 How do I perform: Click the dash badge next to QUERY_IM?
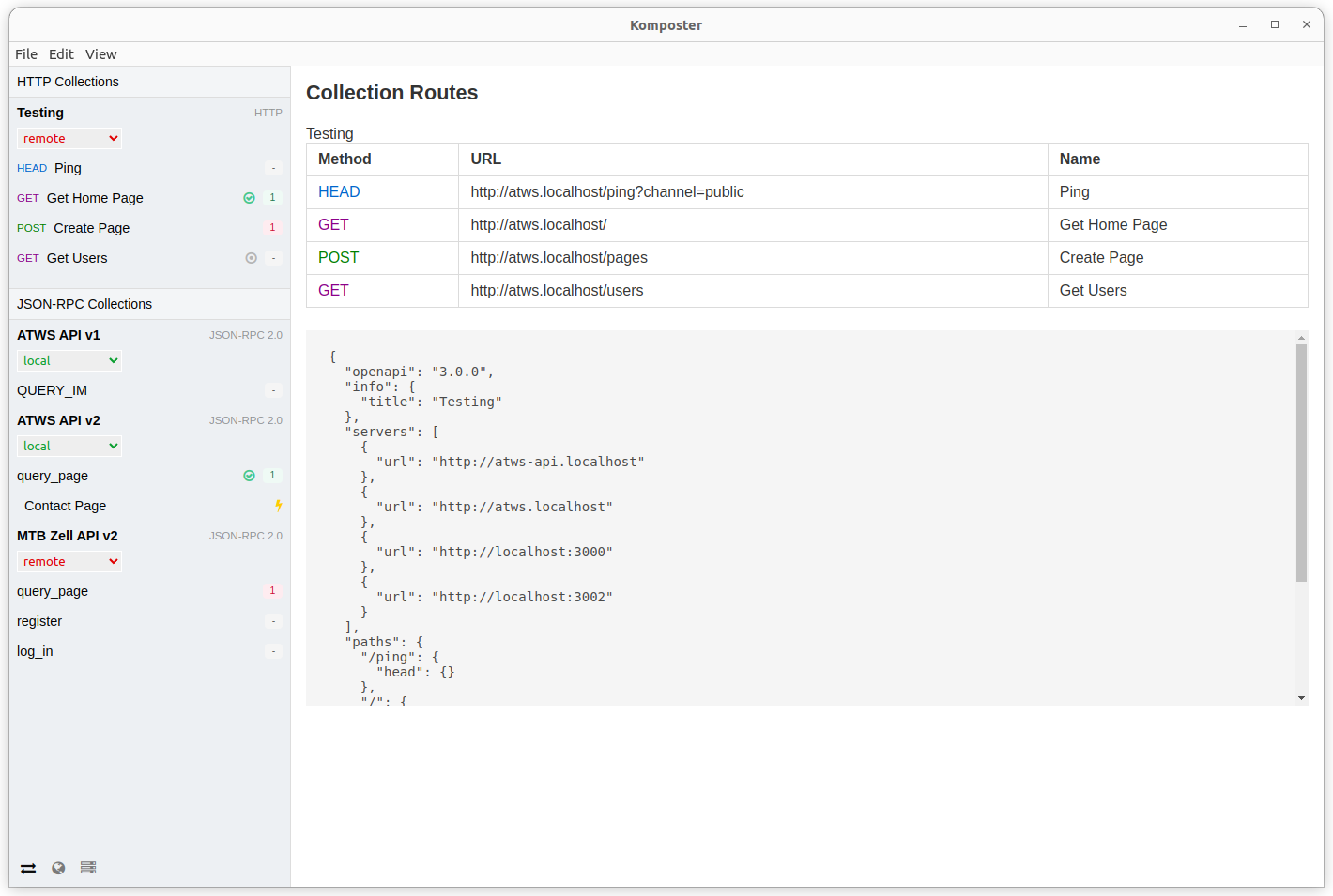click(273, 390)
